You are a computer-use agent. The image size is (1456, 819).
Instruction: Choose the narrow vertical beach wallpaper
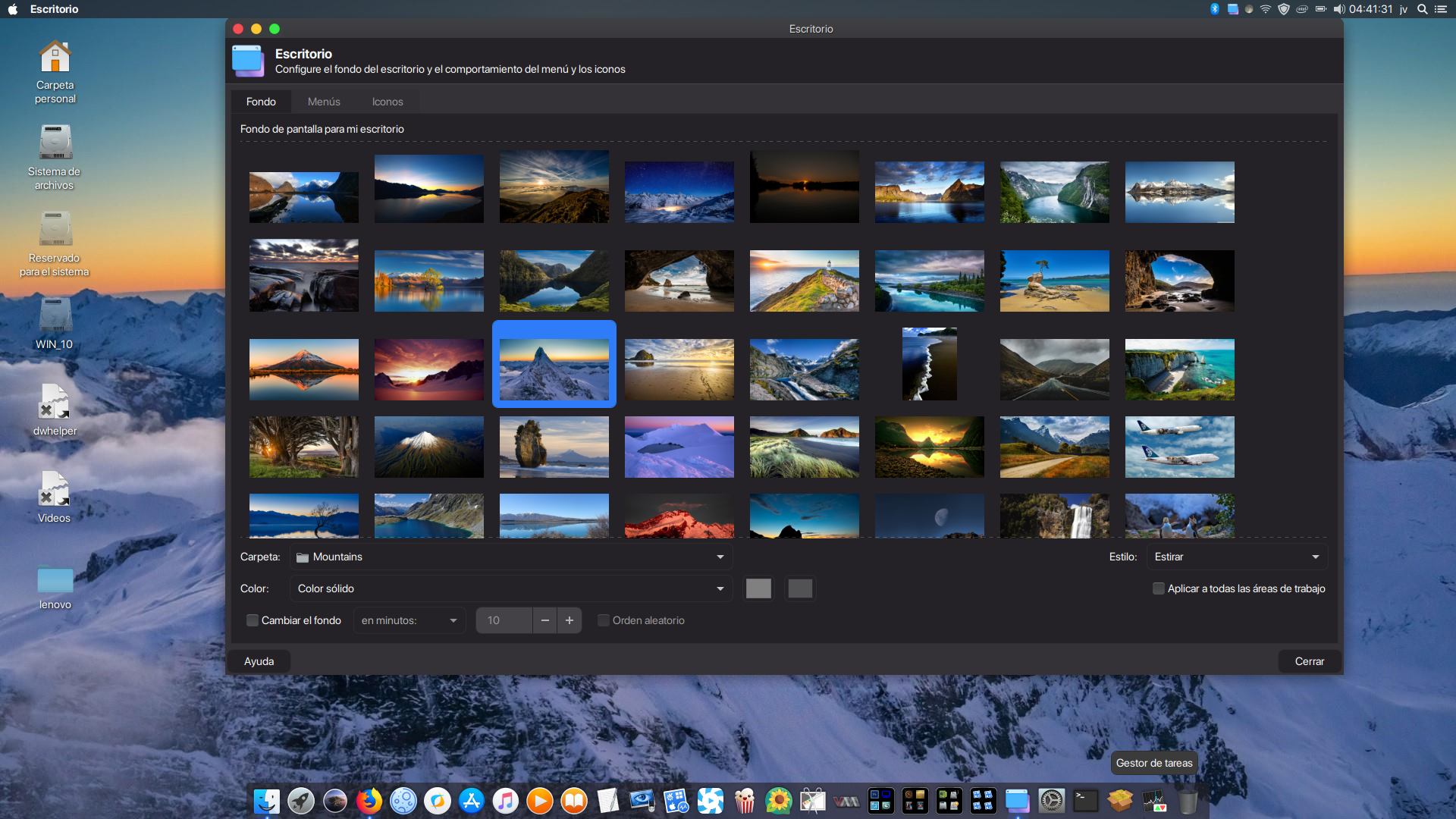point(930,364)
